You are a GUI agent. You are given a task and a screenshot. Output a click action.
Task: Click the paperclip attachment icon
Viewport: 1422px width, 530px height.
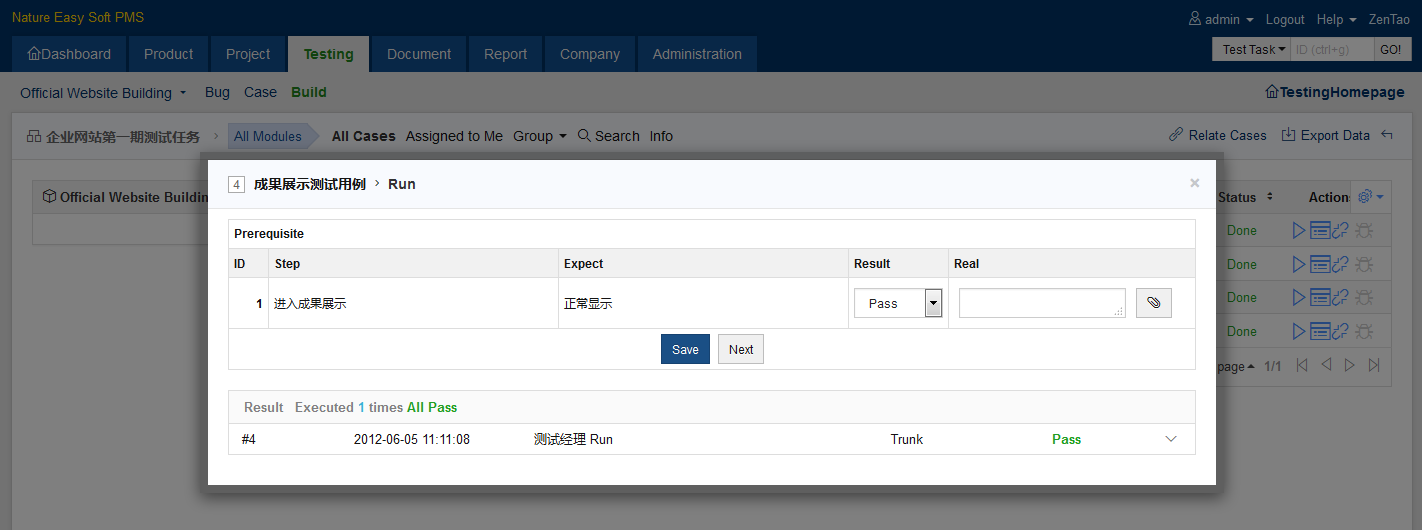tap(1153, 303)
